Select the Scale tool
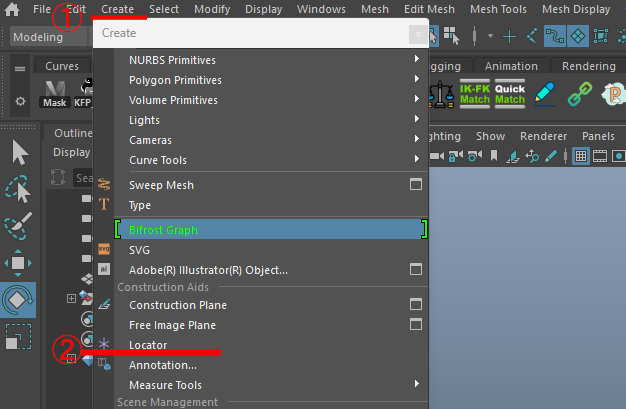 19,337
